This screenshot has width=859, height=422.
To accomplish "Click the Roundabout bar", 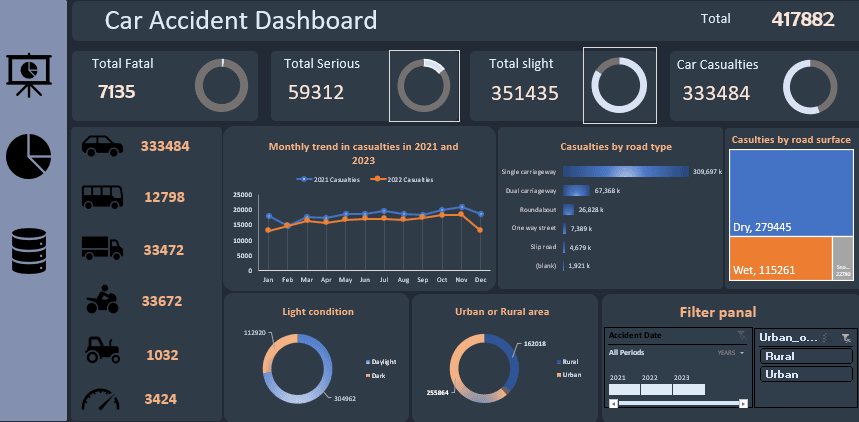I will click(x=568, y=209).
